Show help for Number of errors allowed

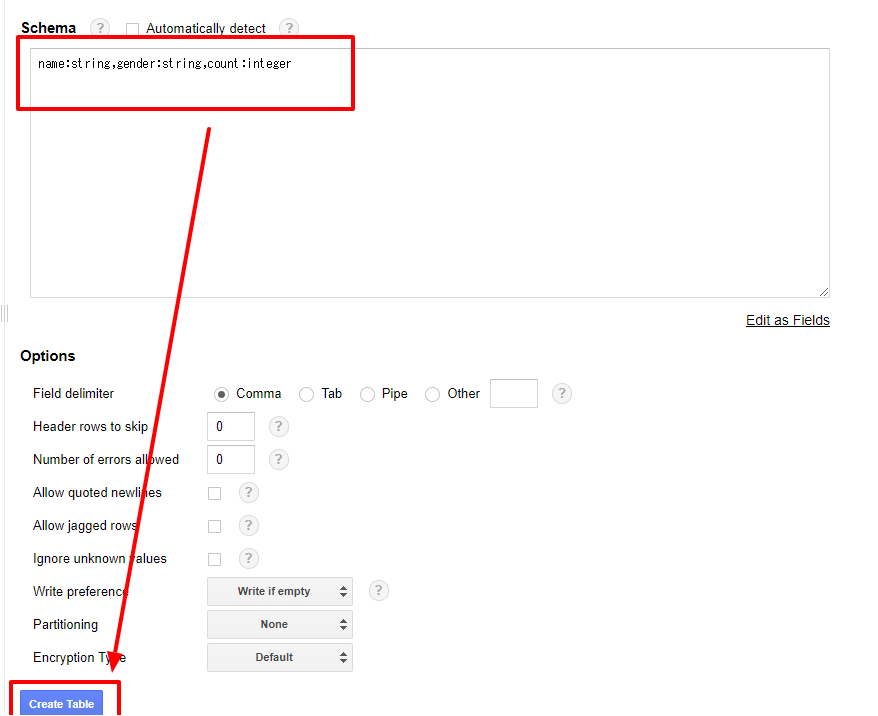[279, 459]
